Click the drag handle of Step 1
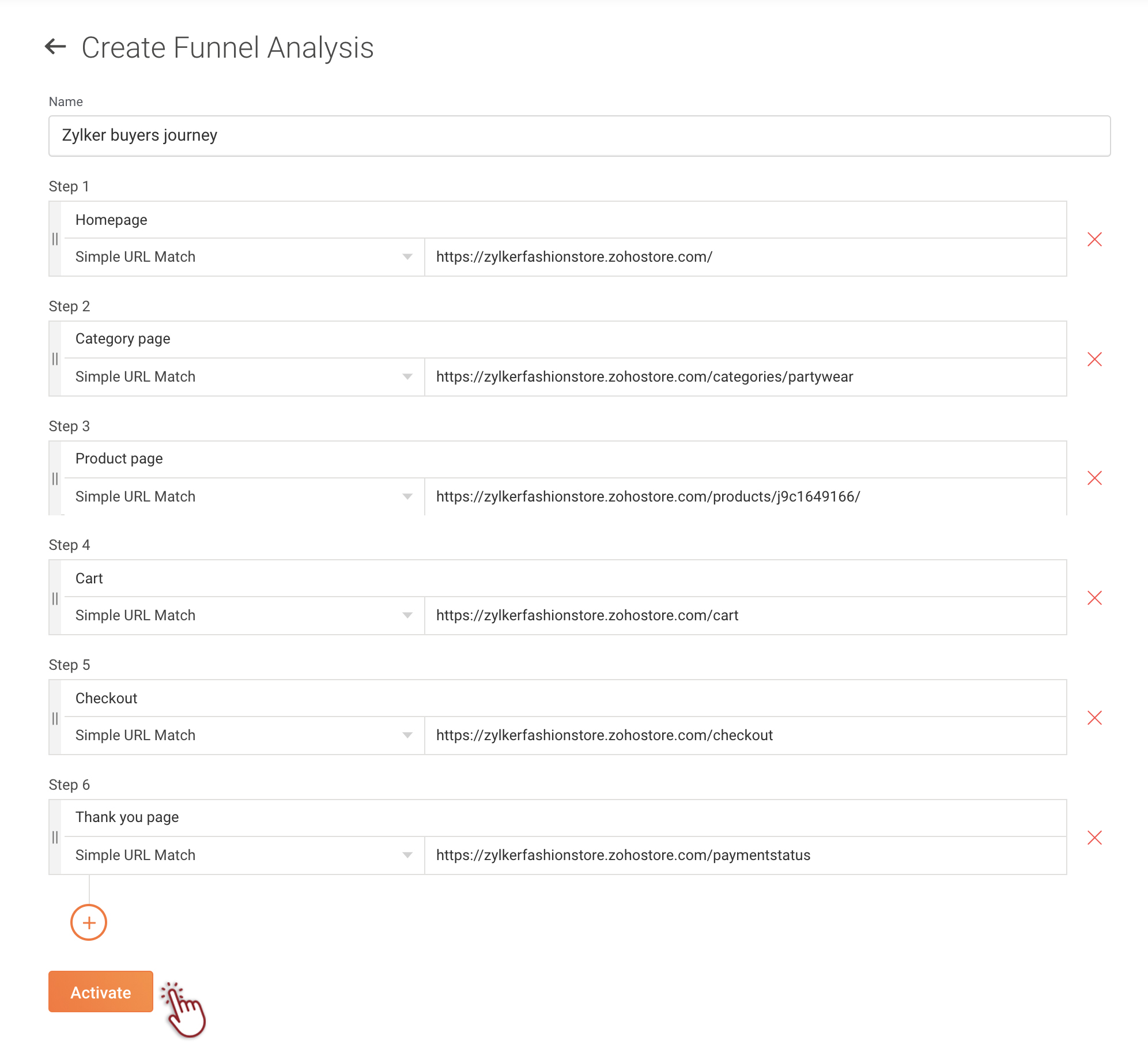The width and height of the screenshot is (1148, 1048). (x=55, y=239)
